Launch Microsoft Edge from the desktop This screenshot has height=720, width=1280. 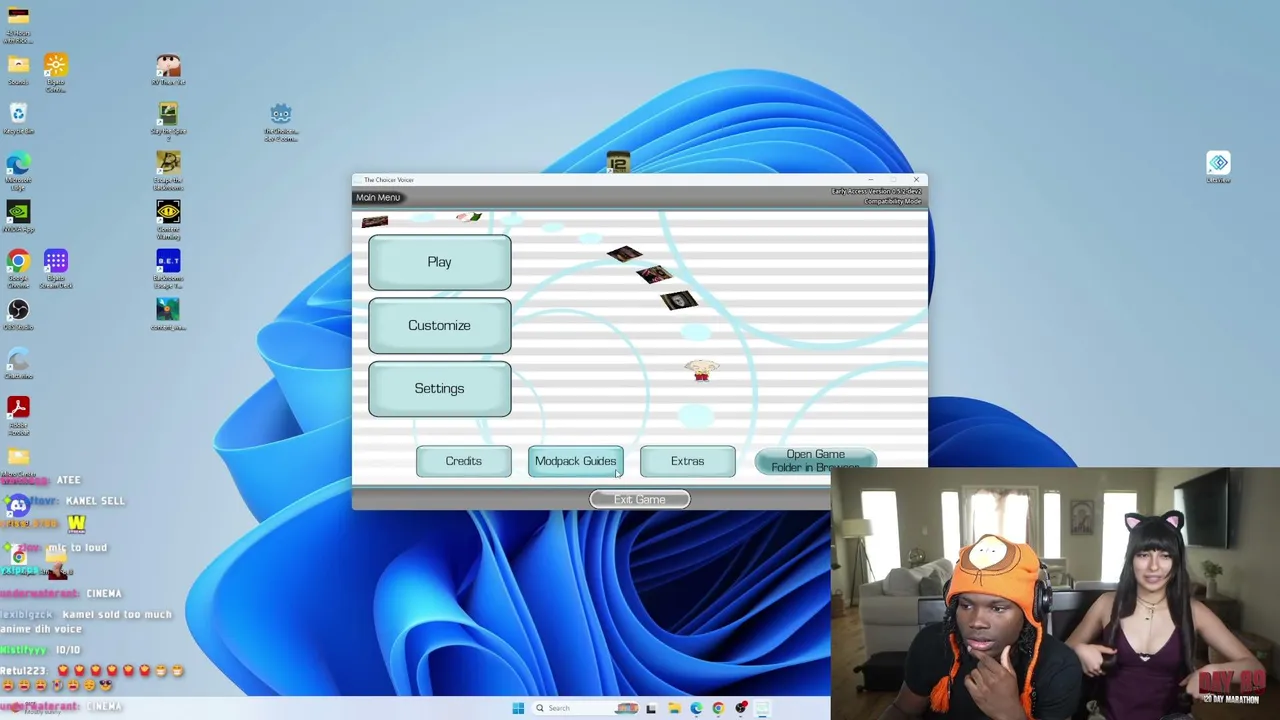coord(18,170)
